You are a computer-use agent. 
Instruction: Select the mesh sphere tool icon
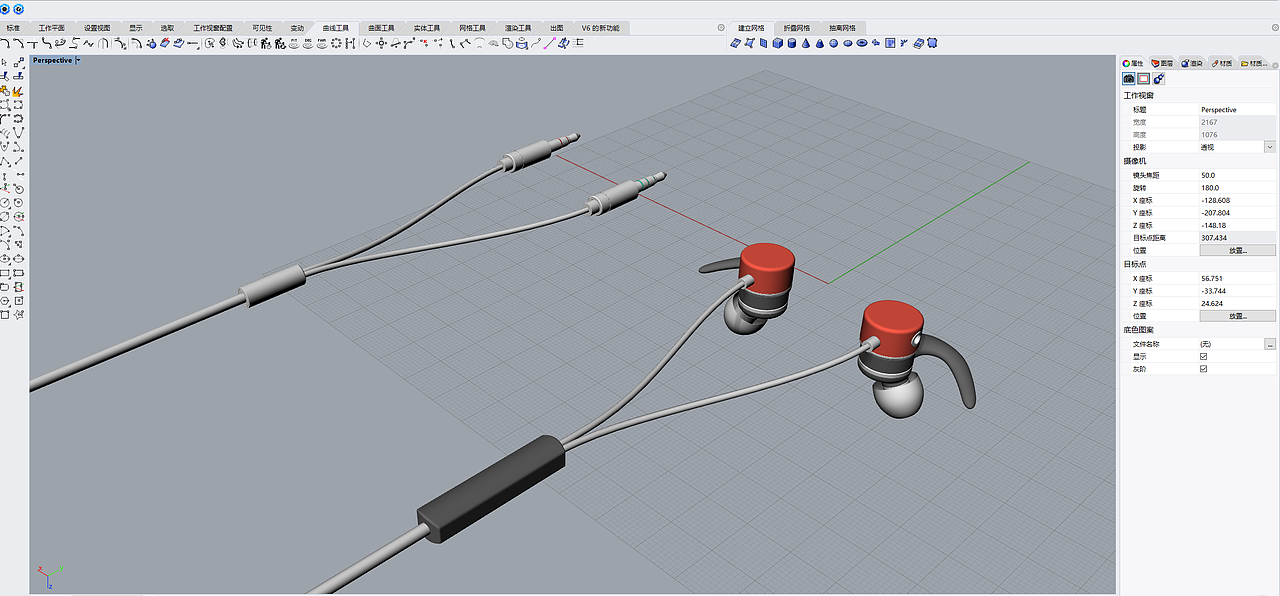(834, 43)
